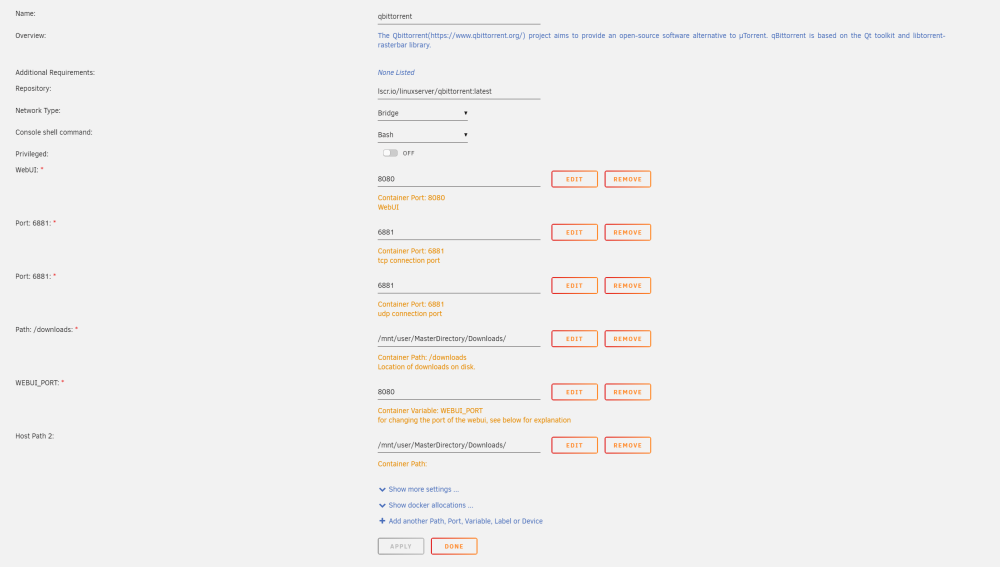This screenshot has height=567, width=1000.
Task: Click the WEBUI_PORT value field
Action: [459, 392]
